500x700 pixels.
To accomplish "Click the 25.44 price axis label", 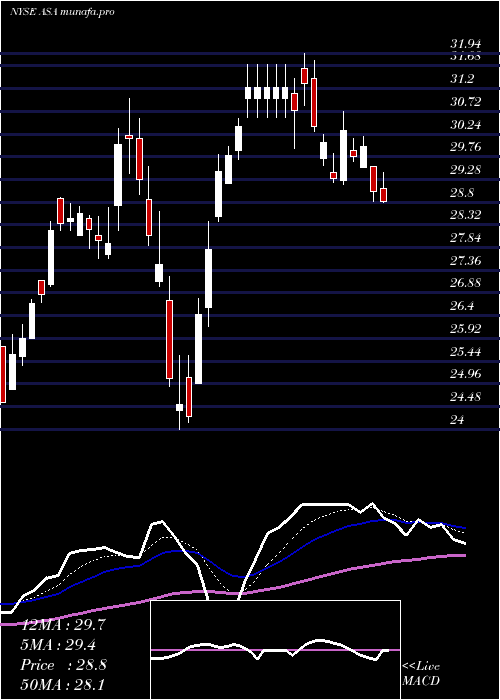I will 465,352.
